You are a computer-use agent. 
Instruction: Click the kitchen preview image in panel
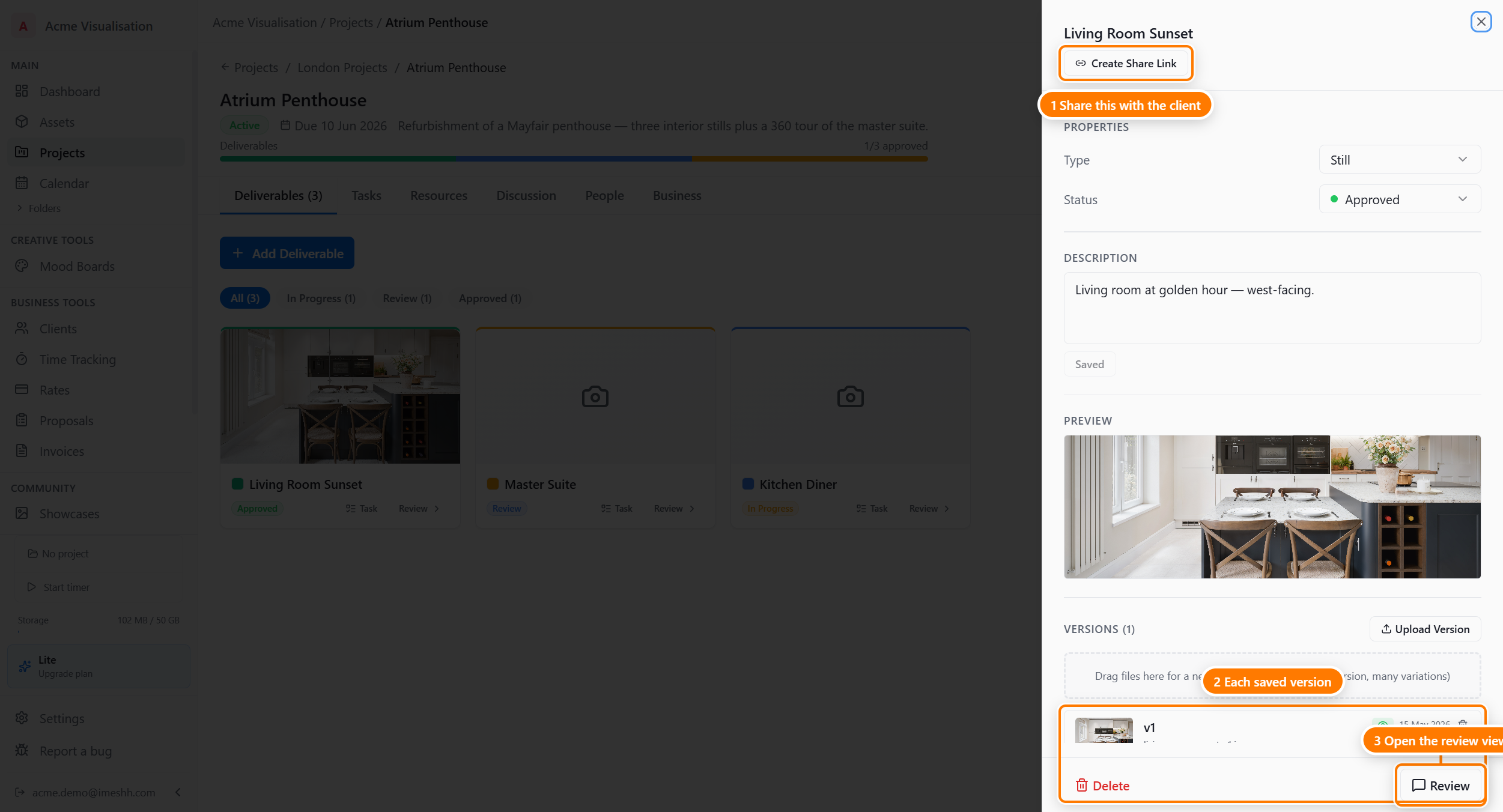tap(1272, 507)
